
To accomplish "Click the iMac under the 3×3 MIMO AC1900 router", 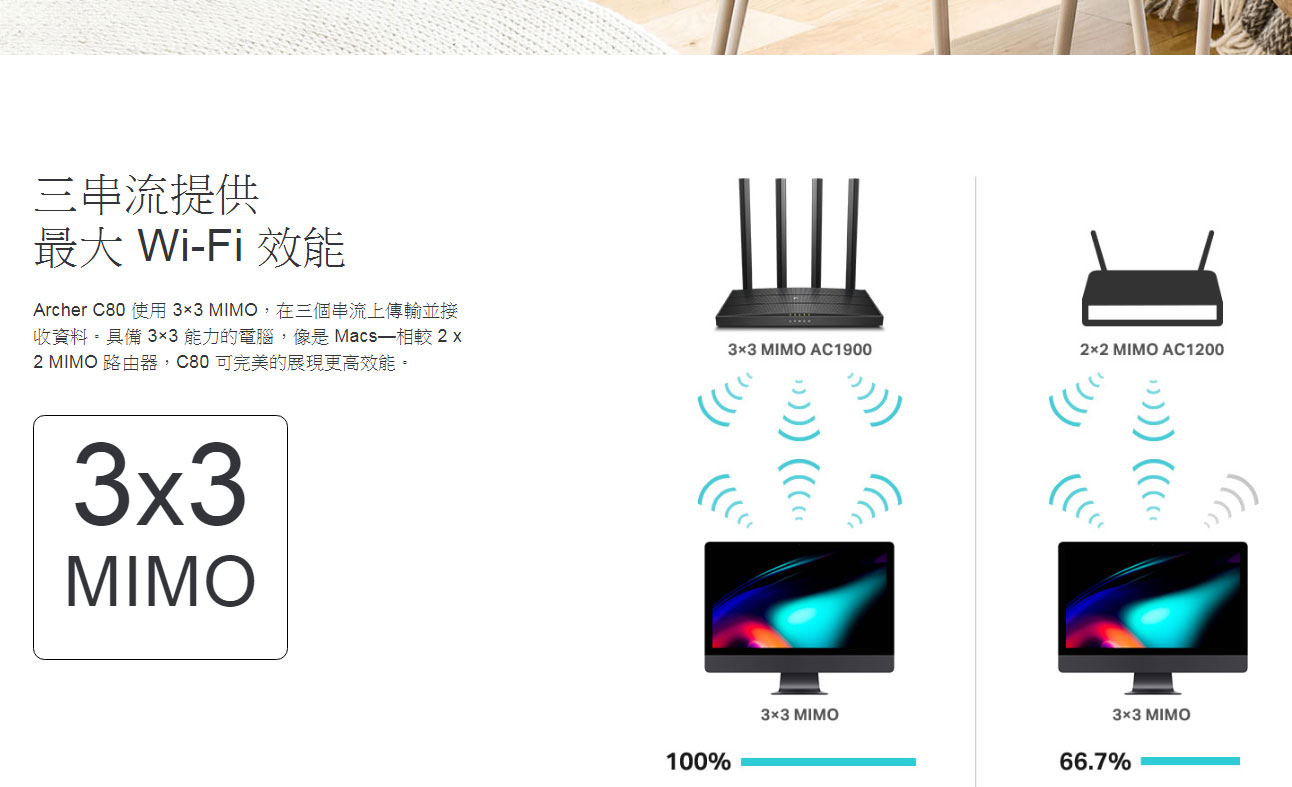I will (x=799, y=618).
